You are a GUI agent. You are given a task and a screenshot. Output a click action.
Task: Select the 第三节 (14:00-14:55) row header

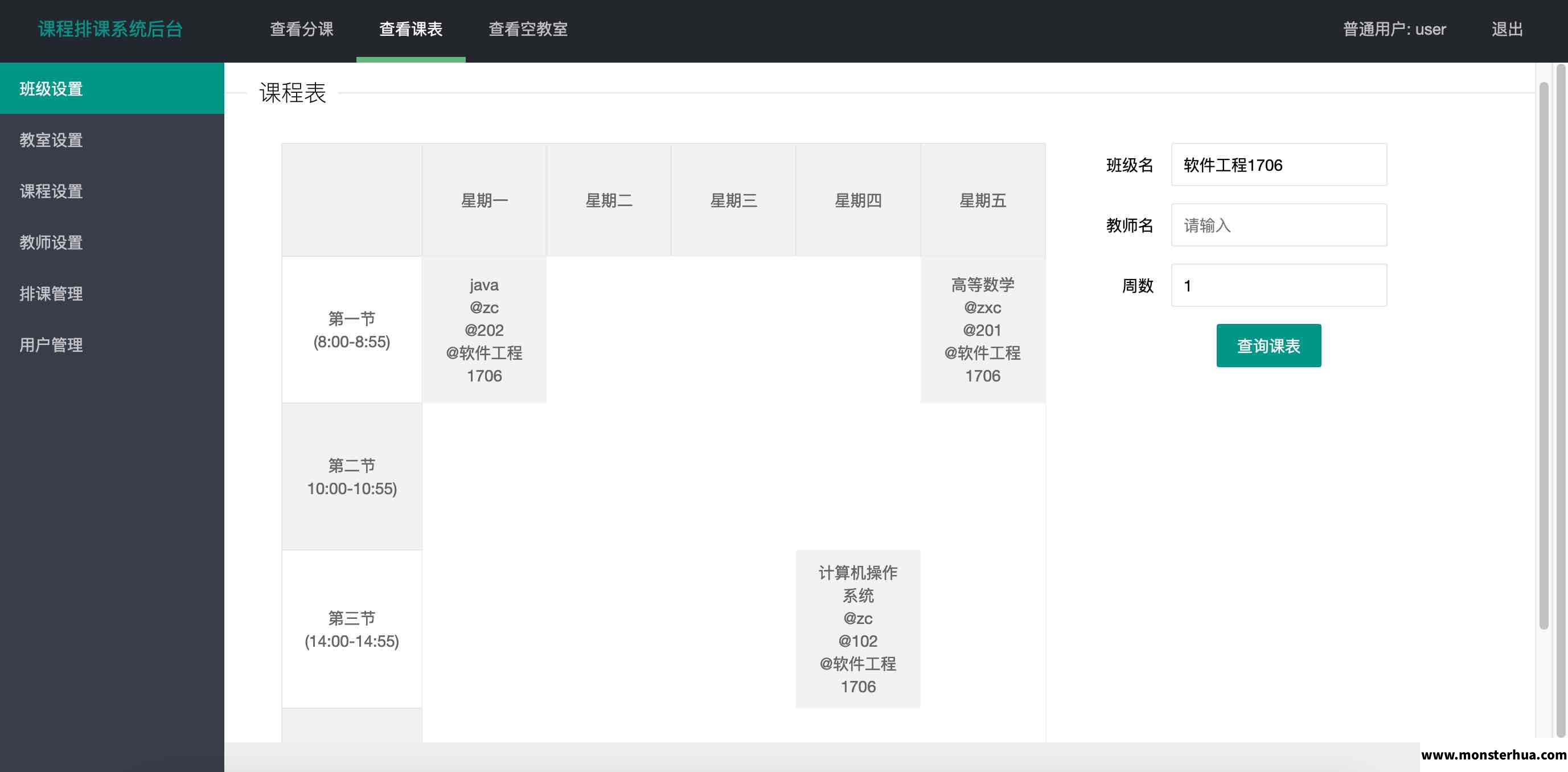tap(352, 629)
